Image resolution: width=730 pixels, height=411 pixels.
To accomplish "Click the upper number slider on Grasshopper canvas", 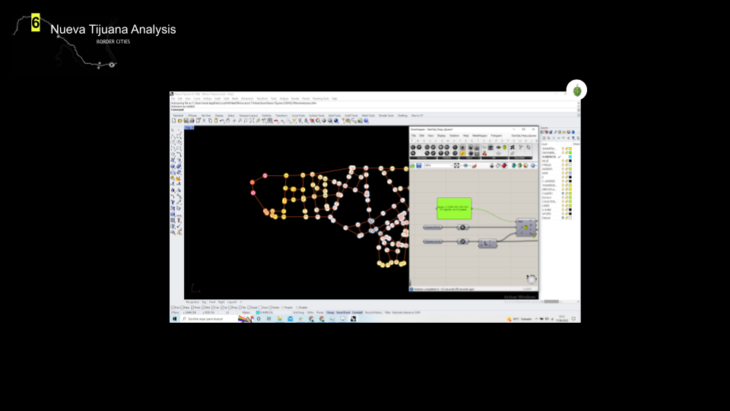I will [x=433, y=228].
